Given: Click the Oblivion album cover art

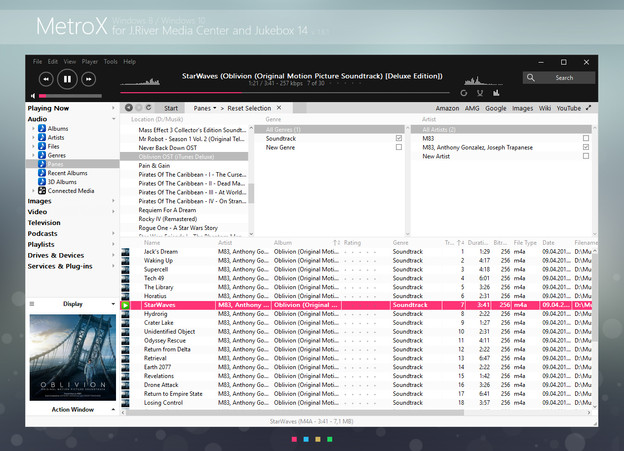Looking at the screenshot, I should point(73,357).
